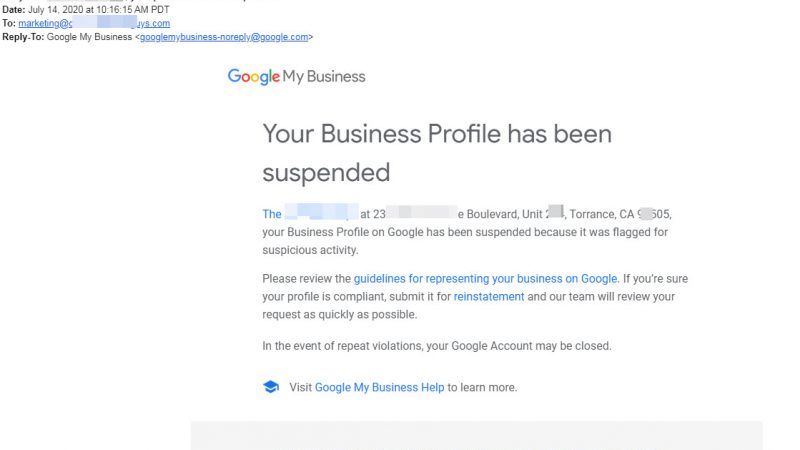Click the googlemybusiness-noreply@google.com address

click(x=224, y=36)
